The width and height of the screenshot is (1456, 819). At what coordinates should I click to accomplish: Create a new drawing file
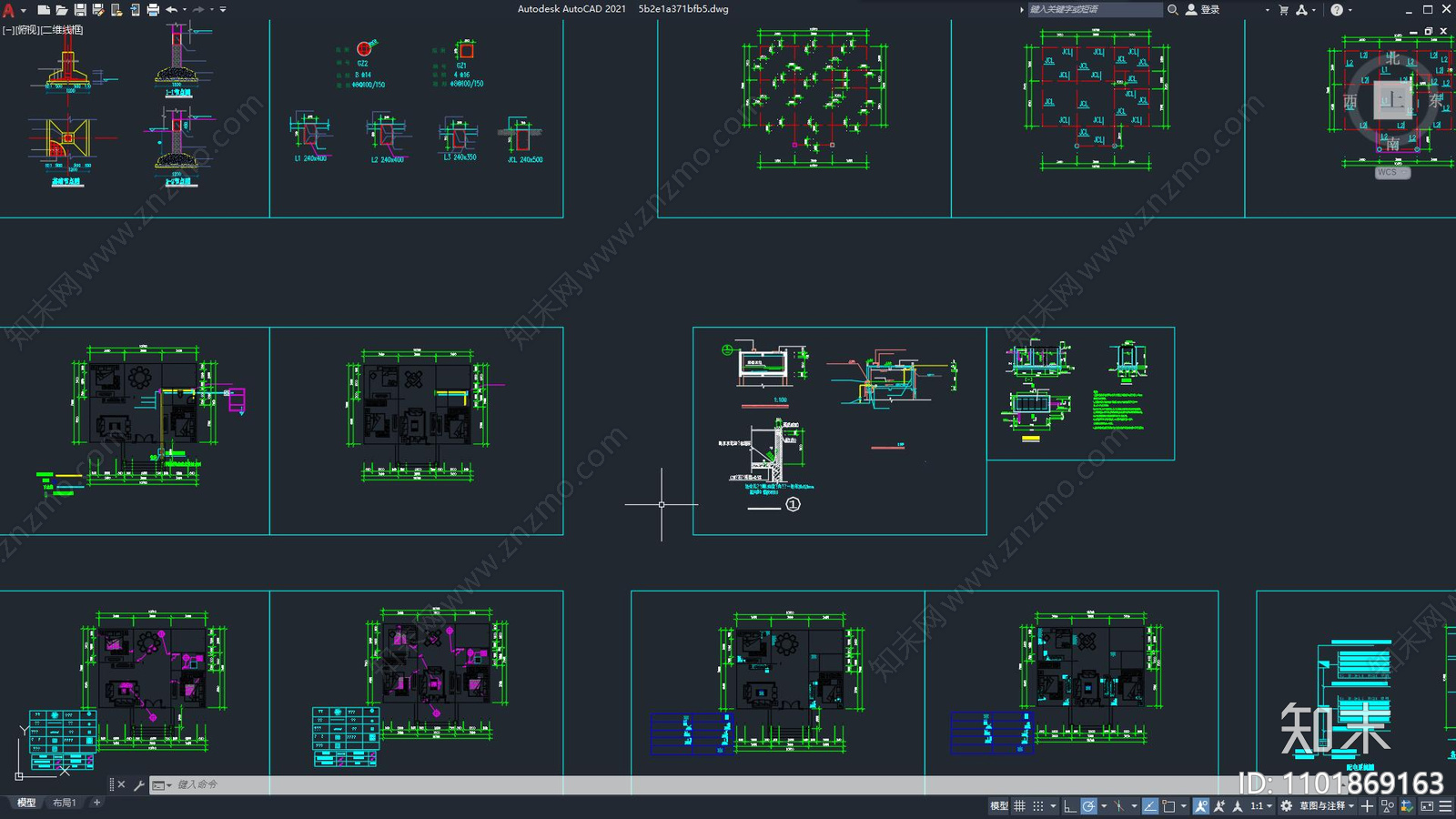point(43,10)
